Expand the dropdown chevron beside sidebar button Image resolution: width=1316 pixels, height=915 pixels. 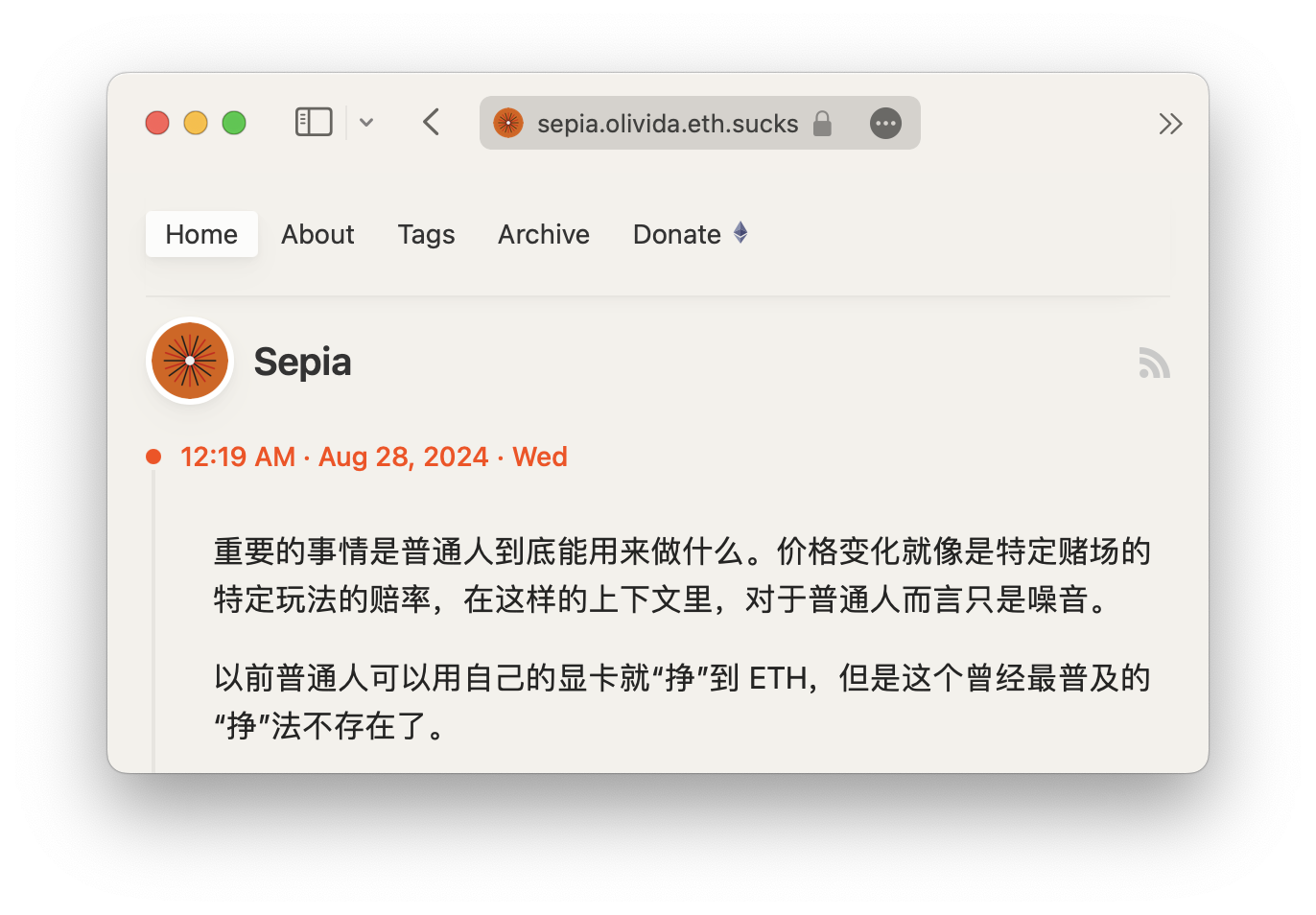[x=366, y=123]
